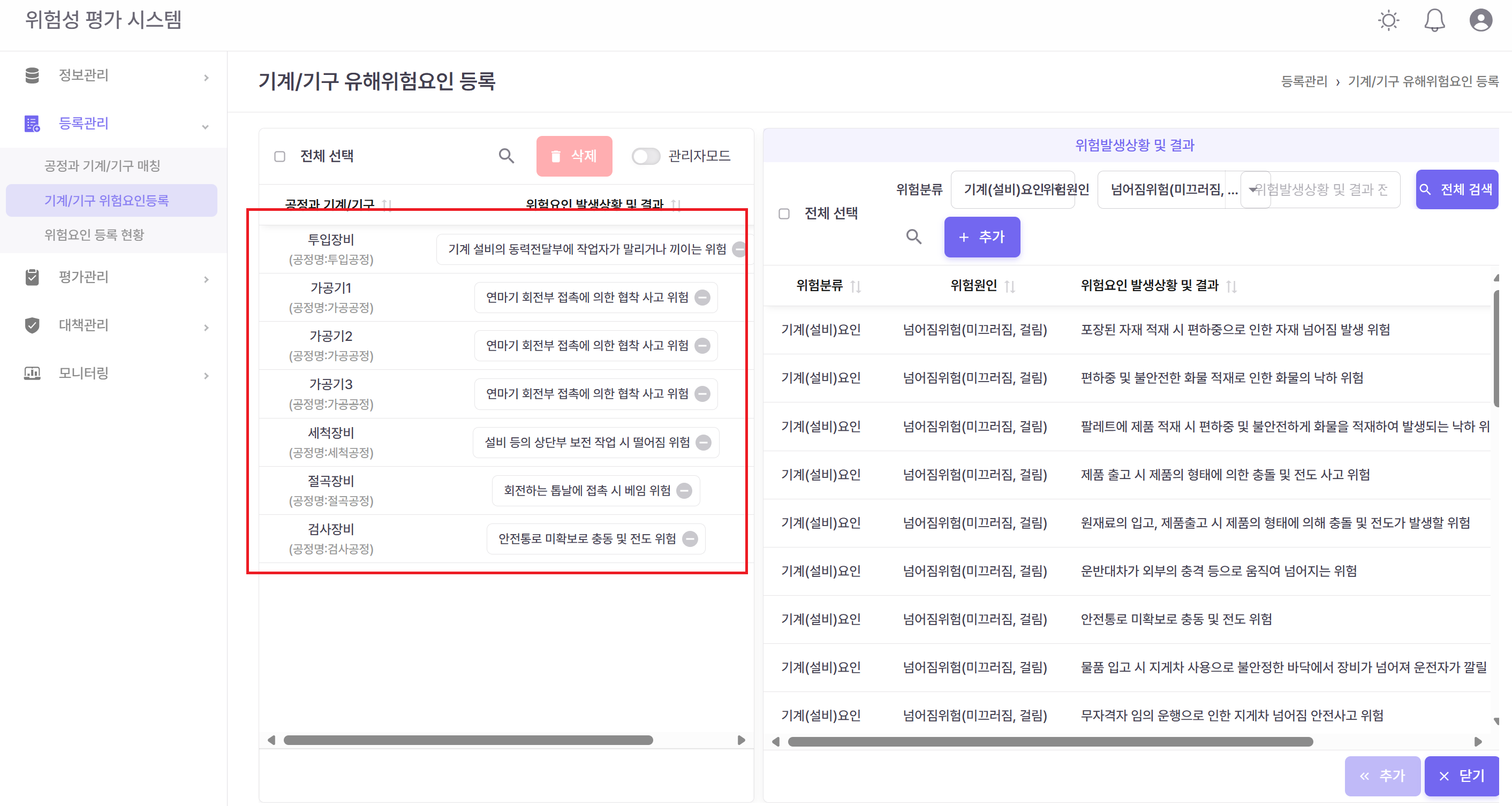Remove the 검사장비 hazard with minus icon

(x=690, y=538)
